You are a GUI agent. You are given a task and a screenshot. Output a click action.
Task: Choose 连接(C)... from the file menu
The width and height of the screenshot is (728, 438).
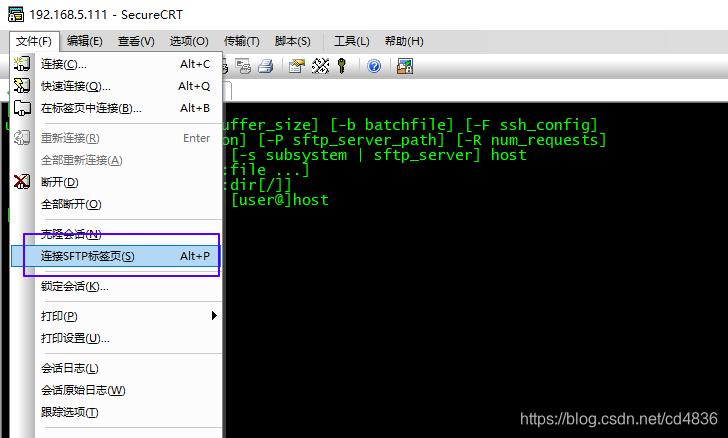pyautogui.click(x=116, y=64)
